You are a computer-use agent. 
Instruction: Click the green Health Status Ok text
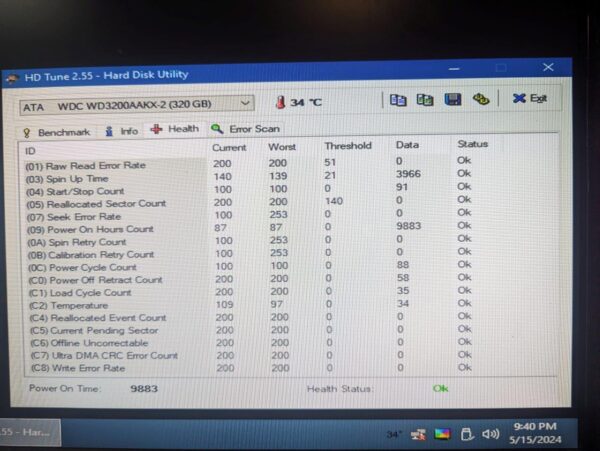440,389
